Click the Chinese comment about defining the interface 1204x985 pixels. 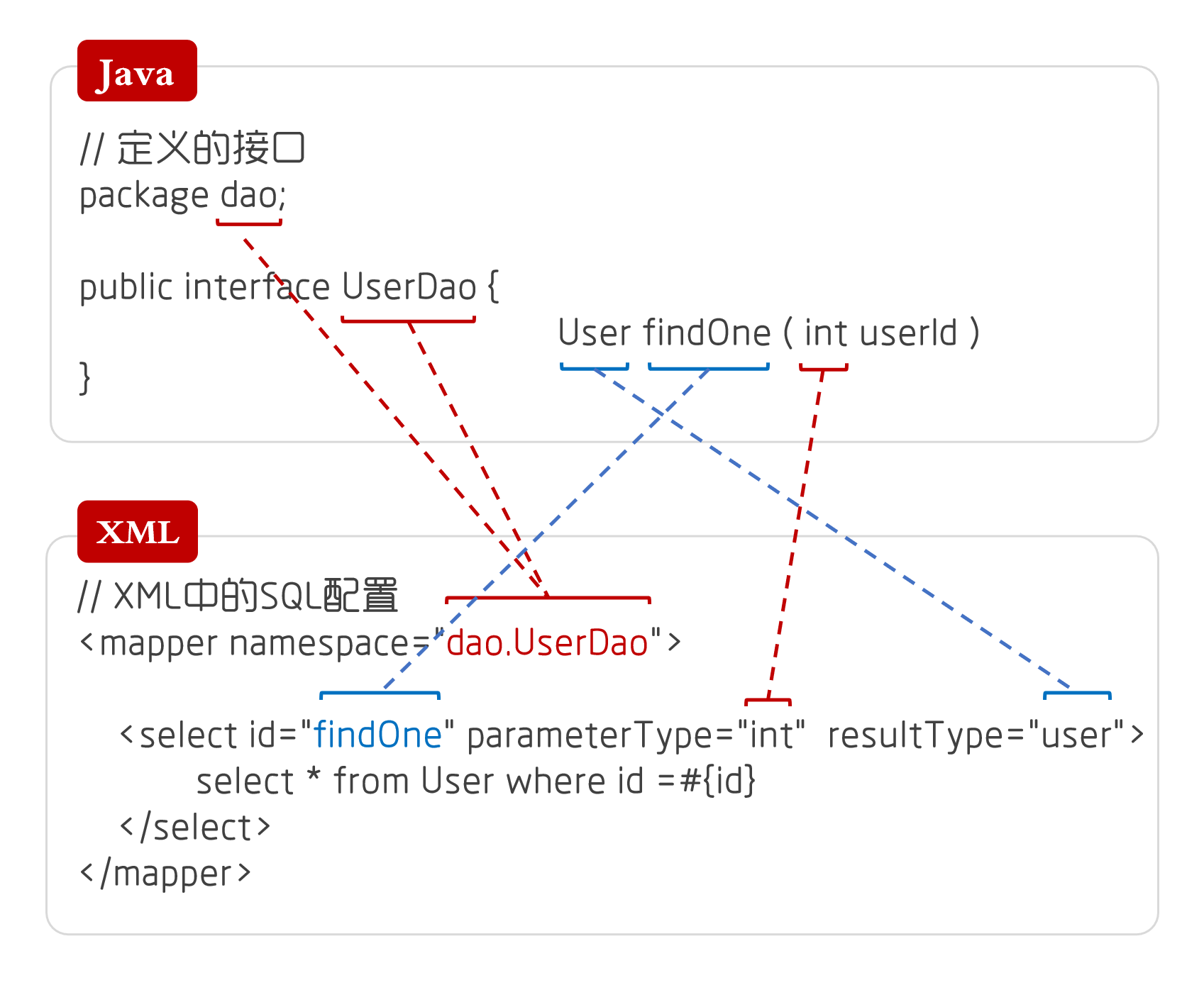(x=192, y=148)
